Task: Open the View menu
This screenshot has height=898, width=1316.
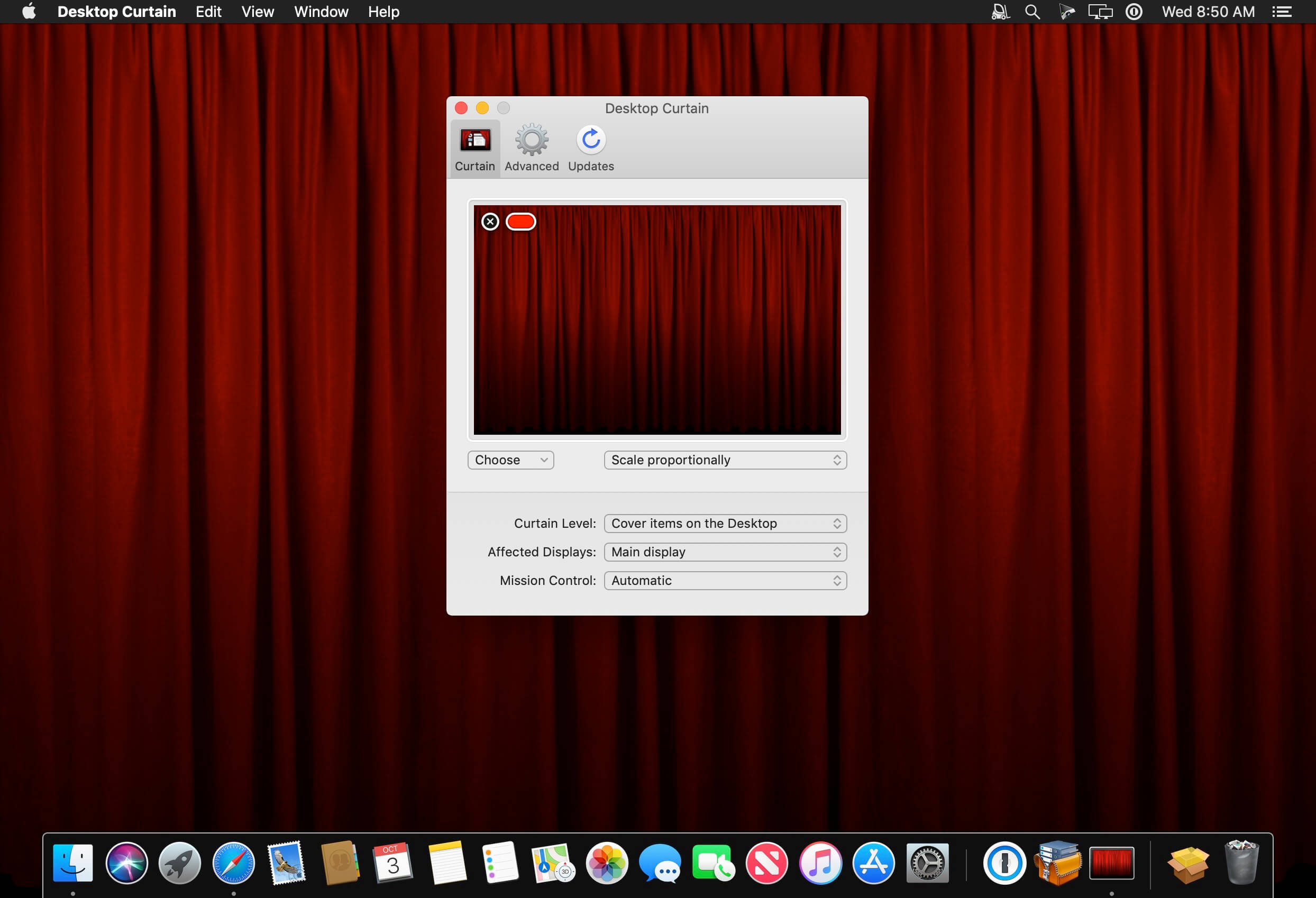Action: 258,12
